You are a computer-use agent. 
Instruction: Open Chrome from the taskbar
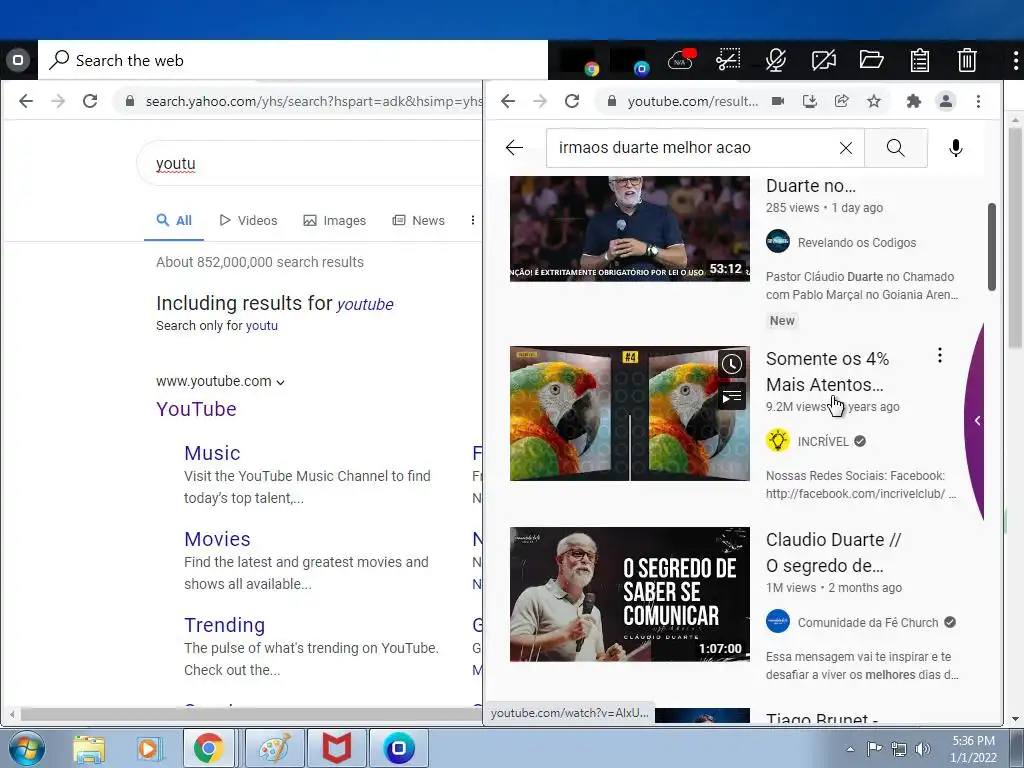click(208, 748)
